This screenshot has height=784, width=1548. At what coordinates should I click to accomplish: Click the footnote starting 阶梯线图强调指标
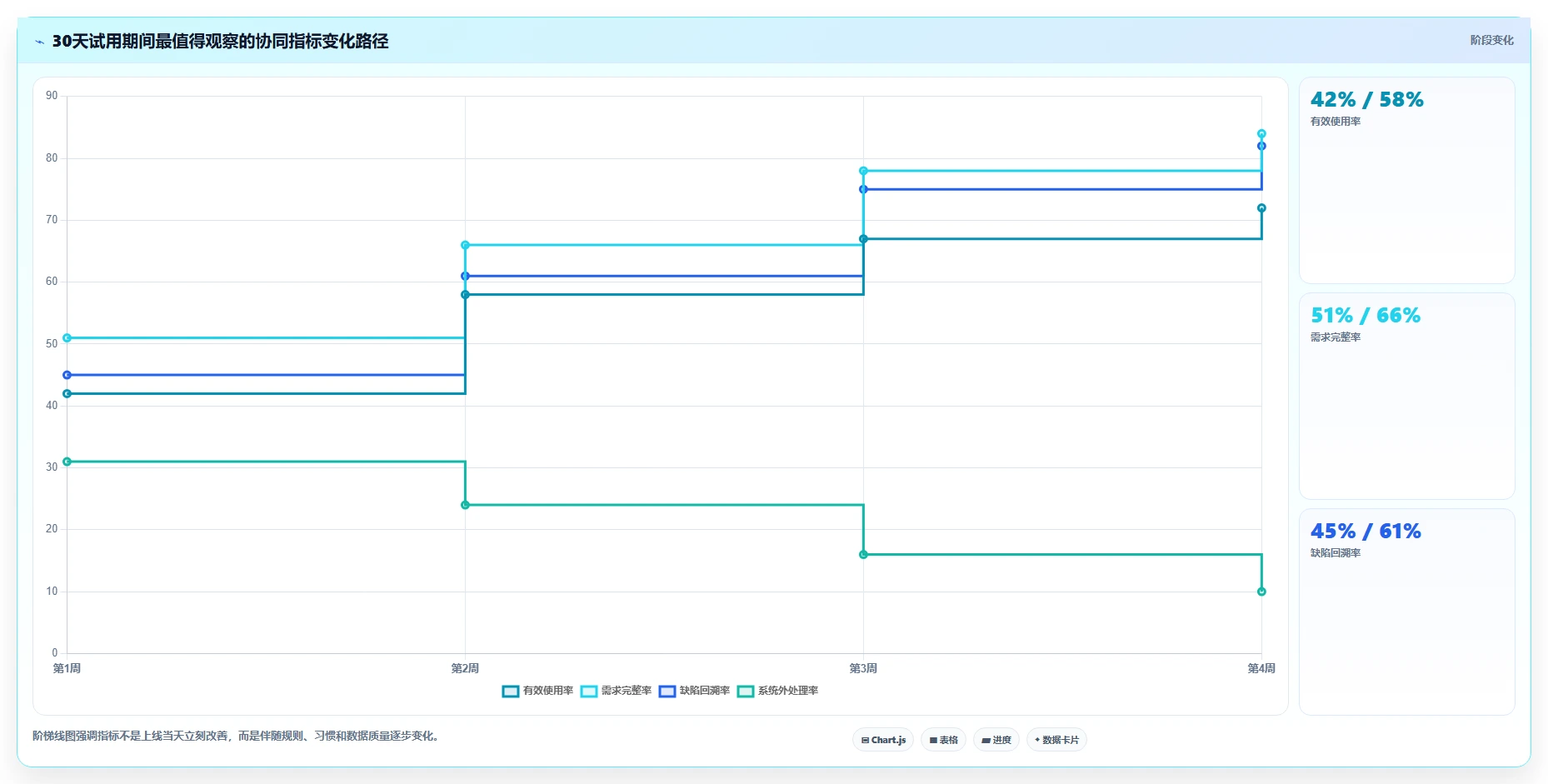[237, 736]
